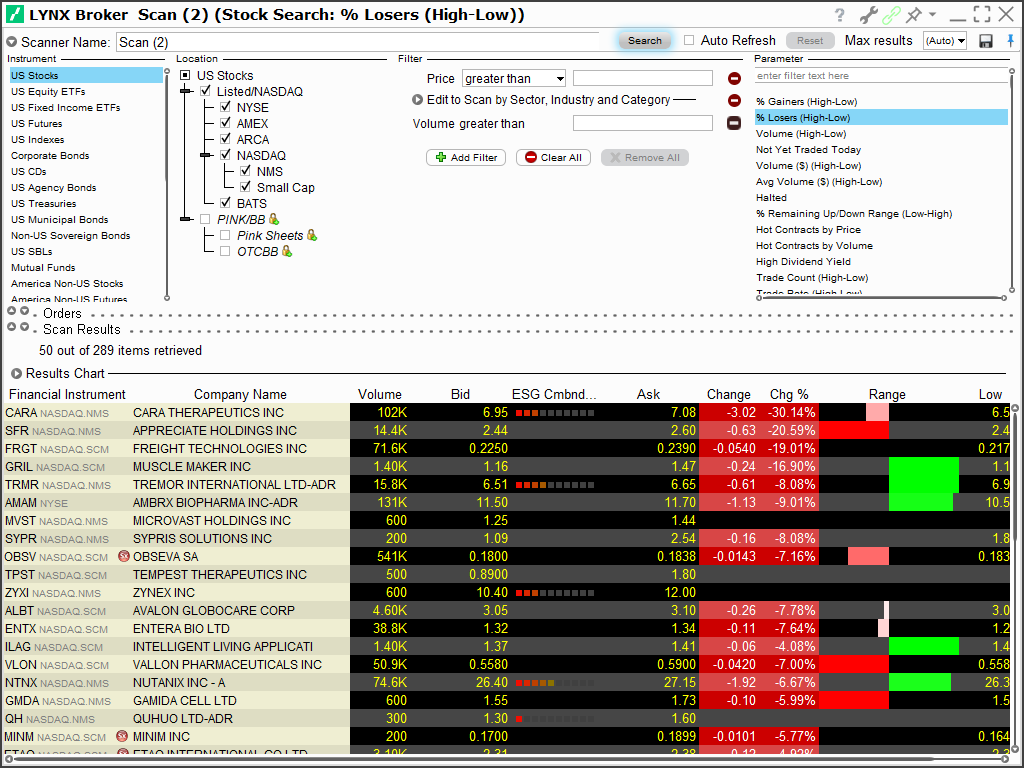Click the pink Range bar for CARA
The width and height of the screenshot is (1024, 768).
(877, 413)
